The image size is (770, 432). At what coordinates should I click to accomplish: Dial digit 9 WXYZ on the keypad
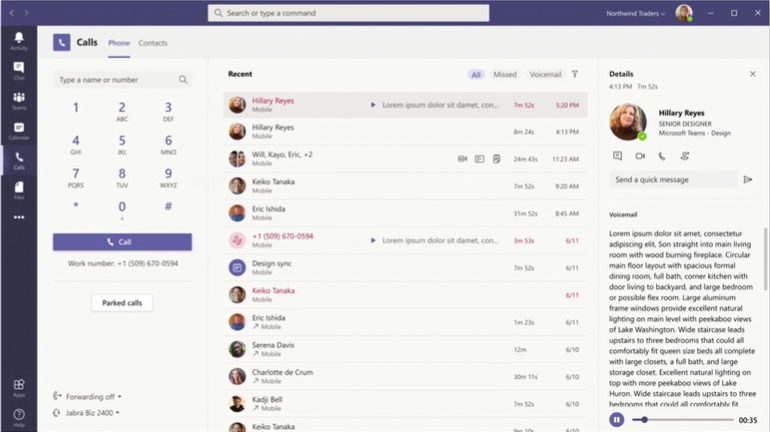click(x=168, y=178)
